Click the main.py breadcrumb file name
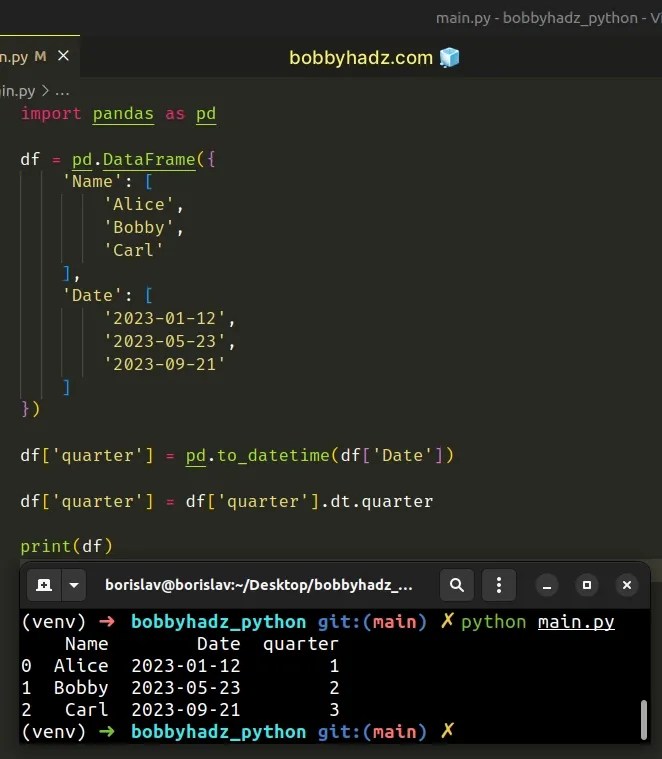 (17, 91)
